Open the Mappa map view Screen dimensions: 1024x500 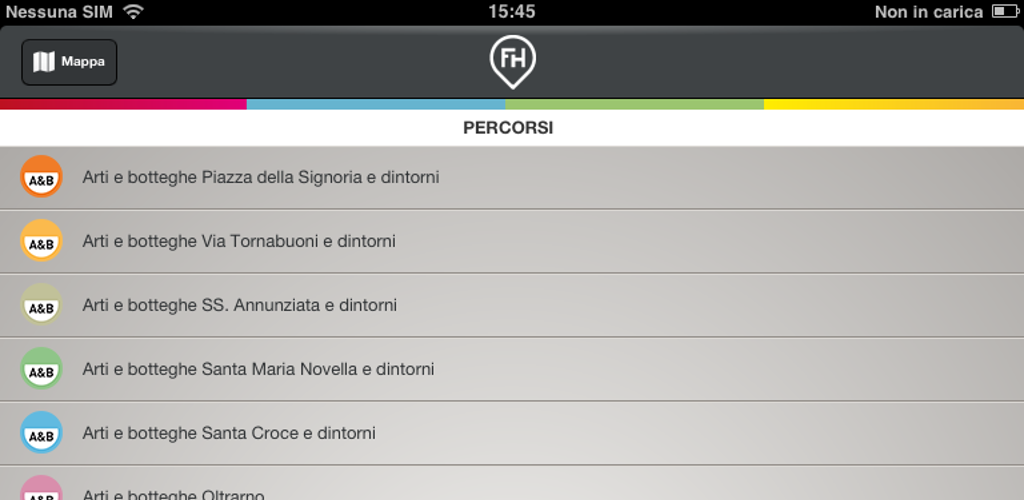tap(69, 62)
